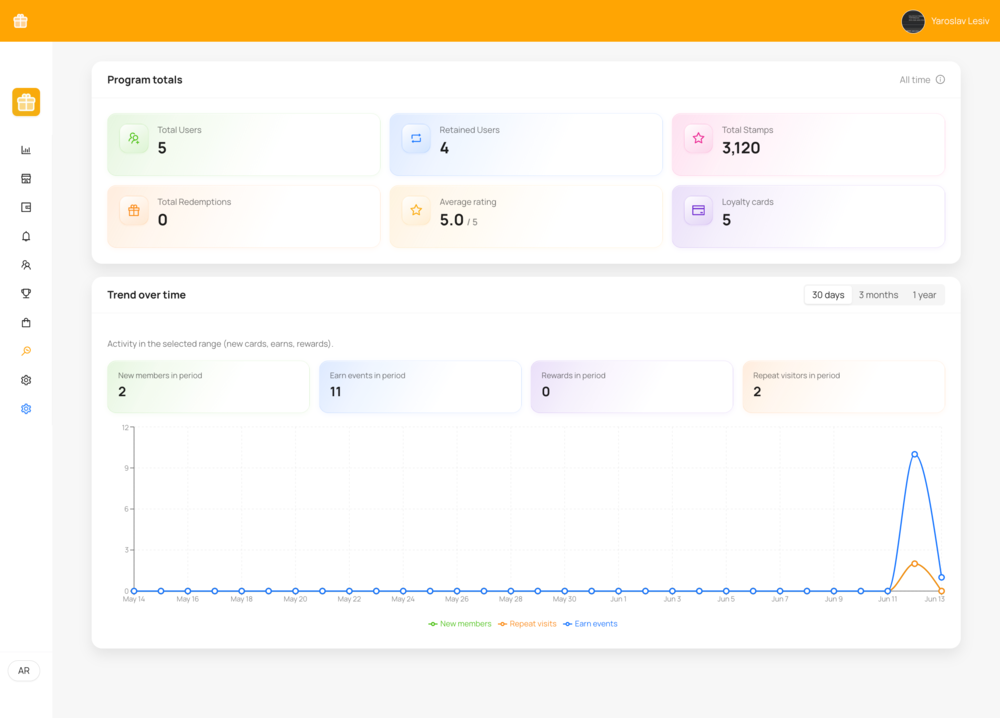Image resolution: width=1000 pixels, height=718 pixels.
Task: Select the 1 year range tab
Action: click(924, 295)
